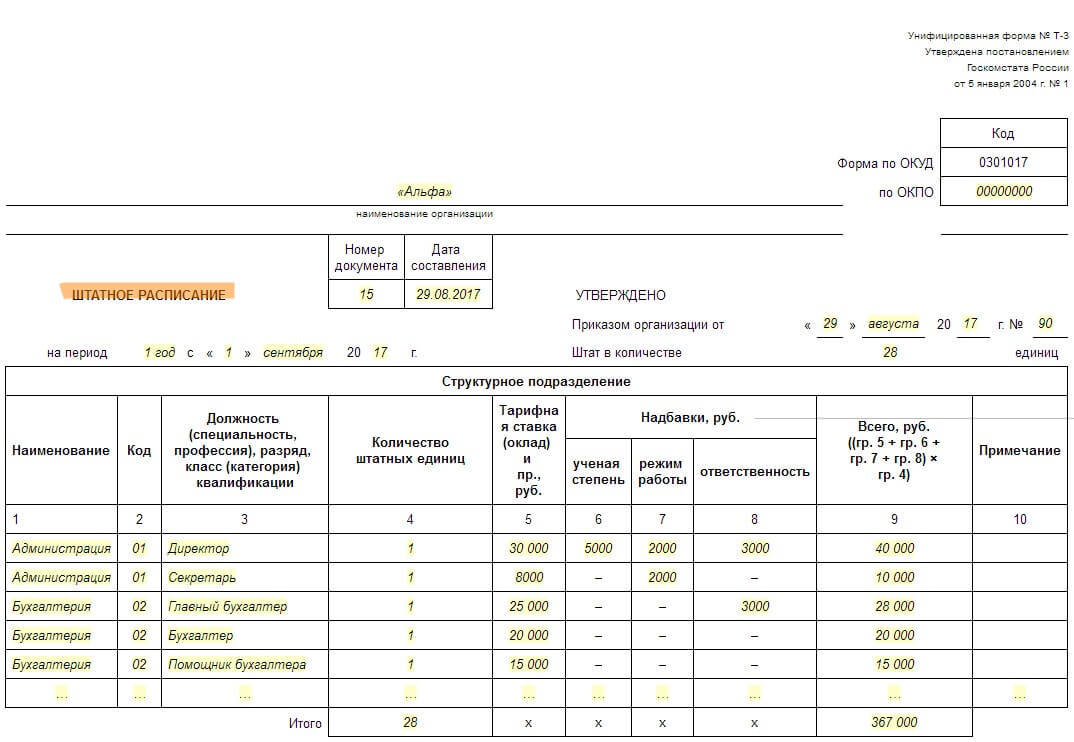Click the Secretary's total cell 10 000
1074x742 pixels.
point(894,577)
